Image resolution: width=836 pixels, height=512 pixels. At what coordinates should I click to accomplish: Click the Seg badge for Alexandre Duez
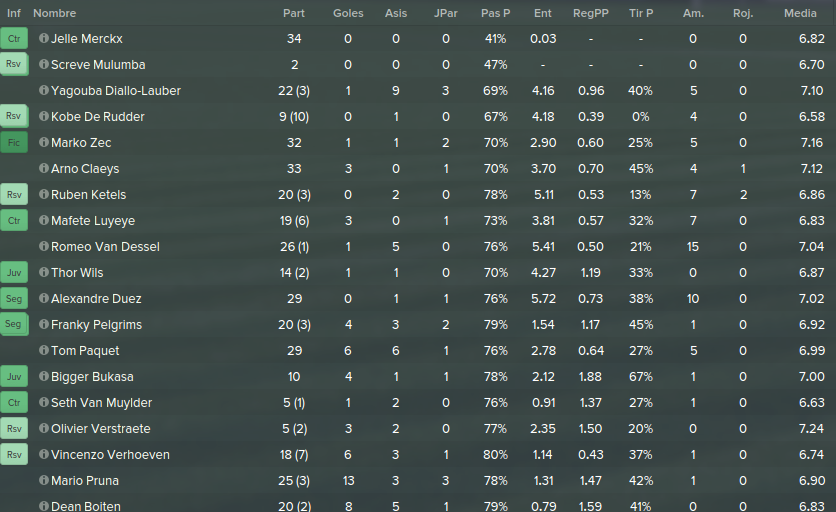14,299
